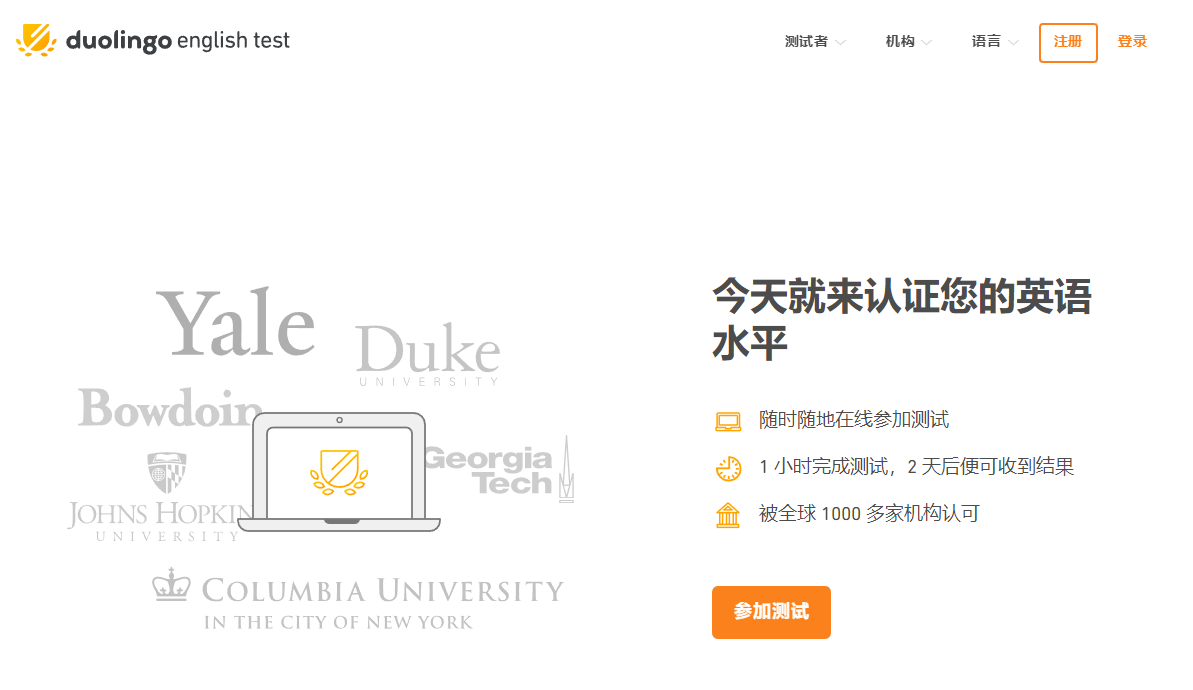Click the Yale logo image
The height and width of the screenshot is (690, 1193).
pos(236,323)
